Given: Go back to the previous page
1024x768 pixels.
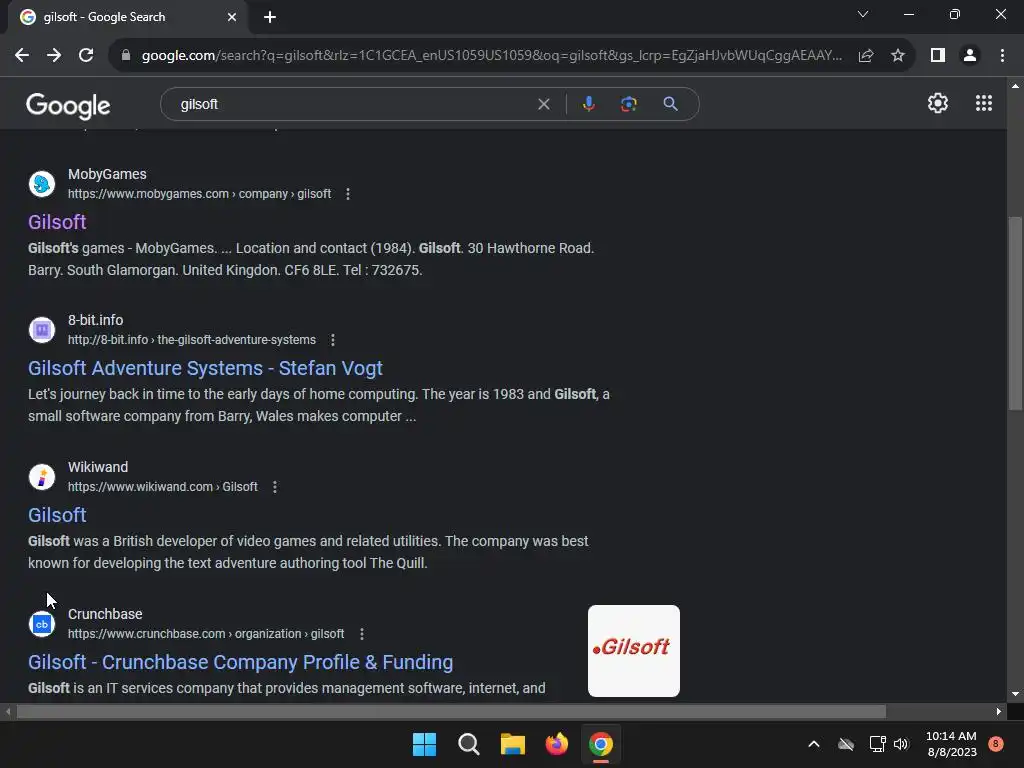Looking at the screenshot, I should click(22, 56).
